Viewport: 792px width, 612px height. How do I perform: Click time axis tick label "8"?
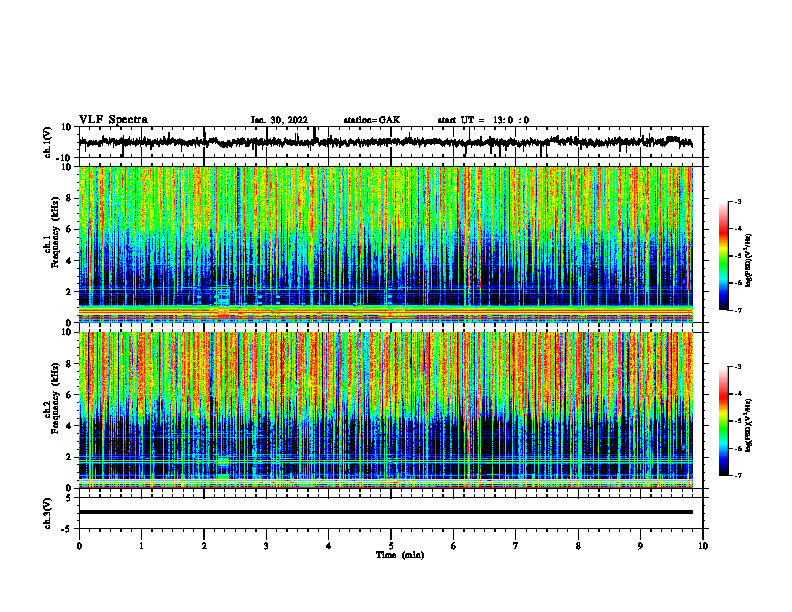[578, 546]
